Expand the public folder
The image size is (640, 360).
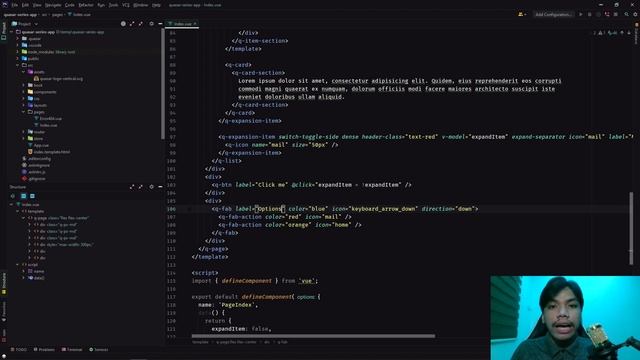(x=18, y=59)
